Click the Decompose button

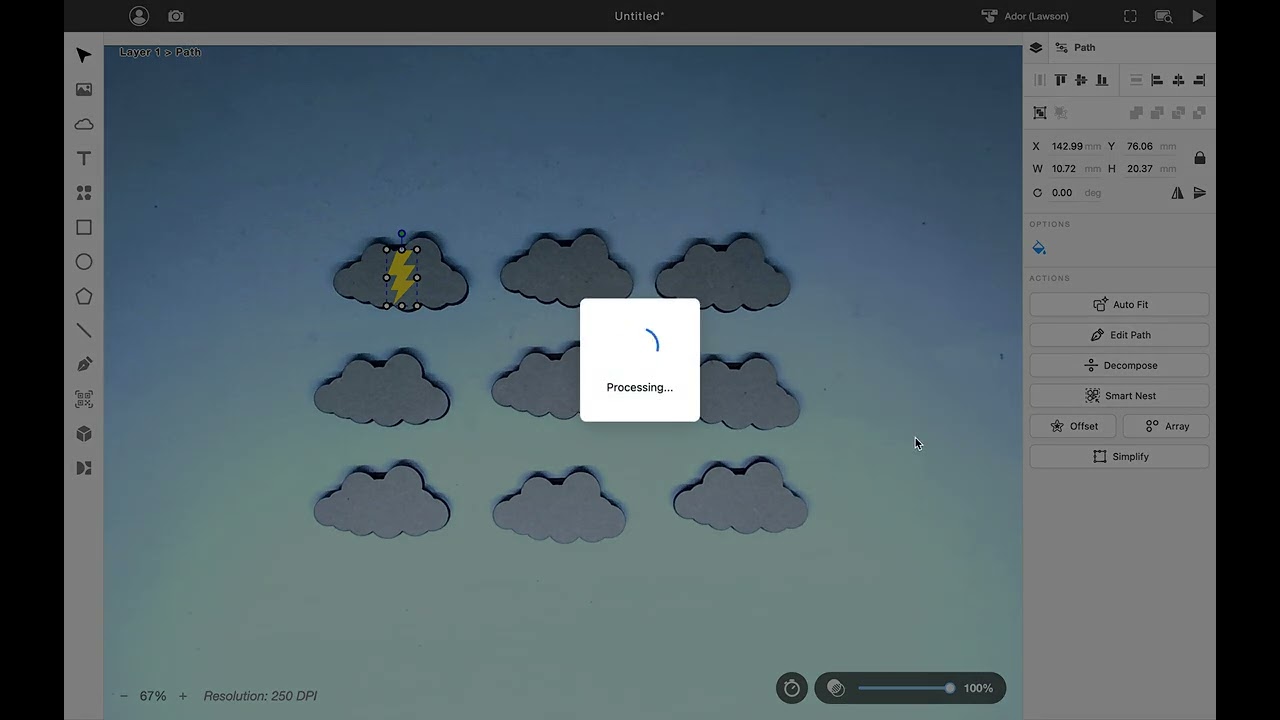coord(1119,365)
